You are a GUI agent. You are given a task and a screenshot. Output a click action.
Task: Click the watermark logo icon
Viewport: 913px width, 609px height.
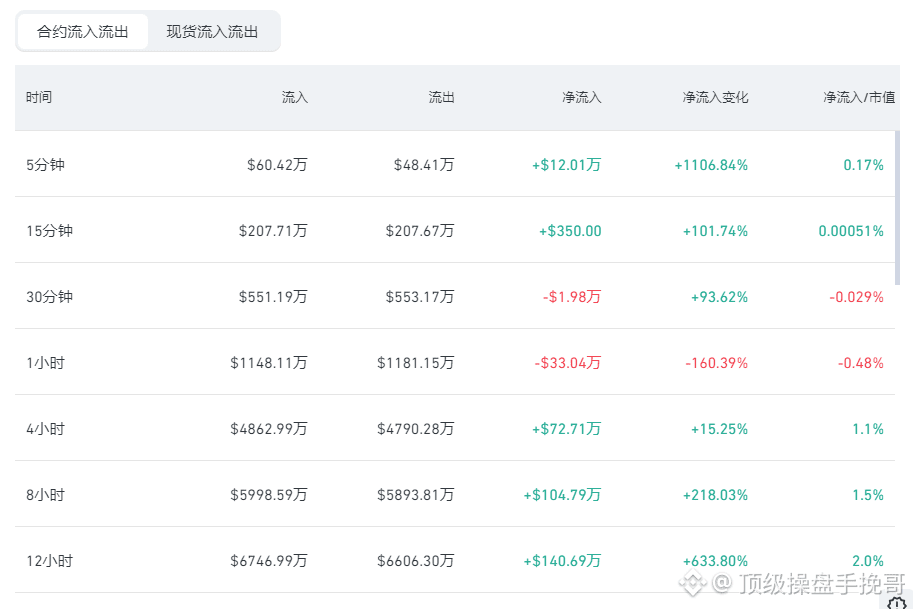click(693, 583)
